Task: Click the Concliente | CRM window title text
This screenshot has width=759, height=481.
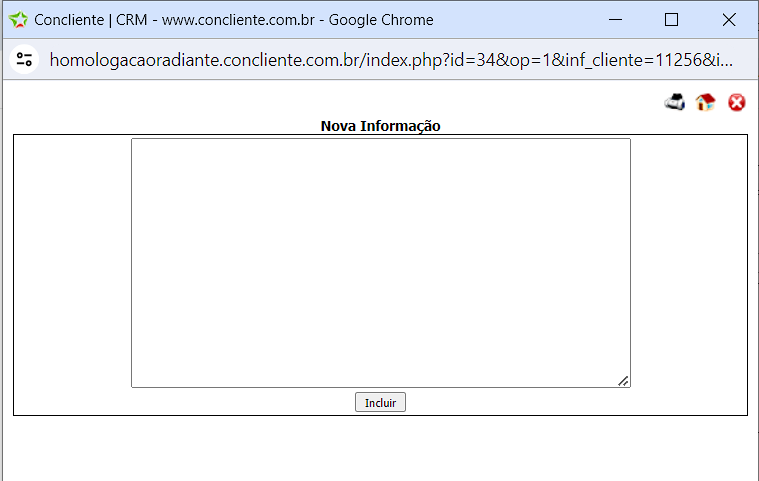Action: [234, 20]
